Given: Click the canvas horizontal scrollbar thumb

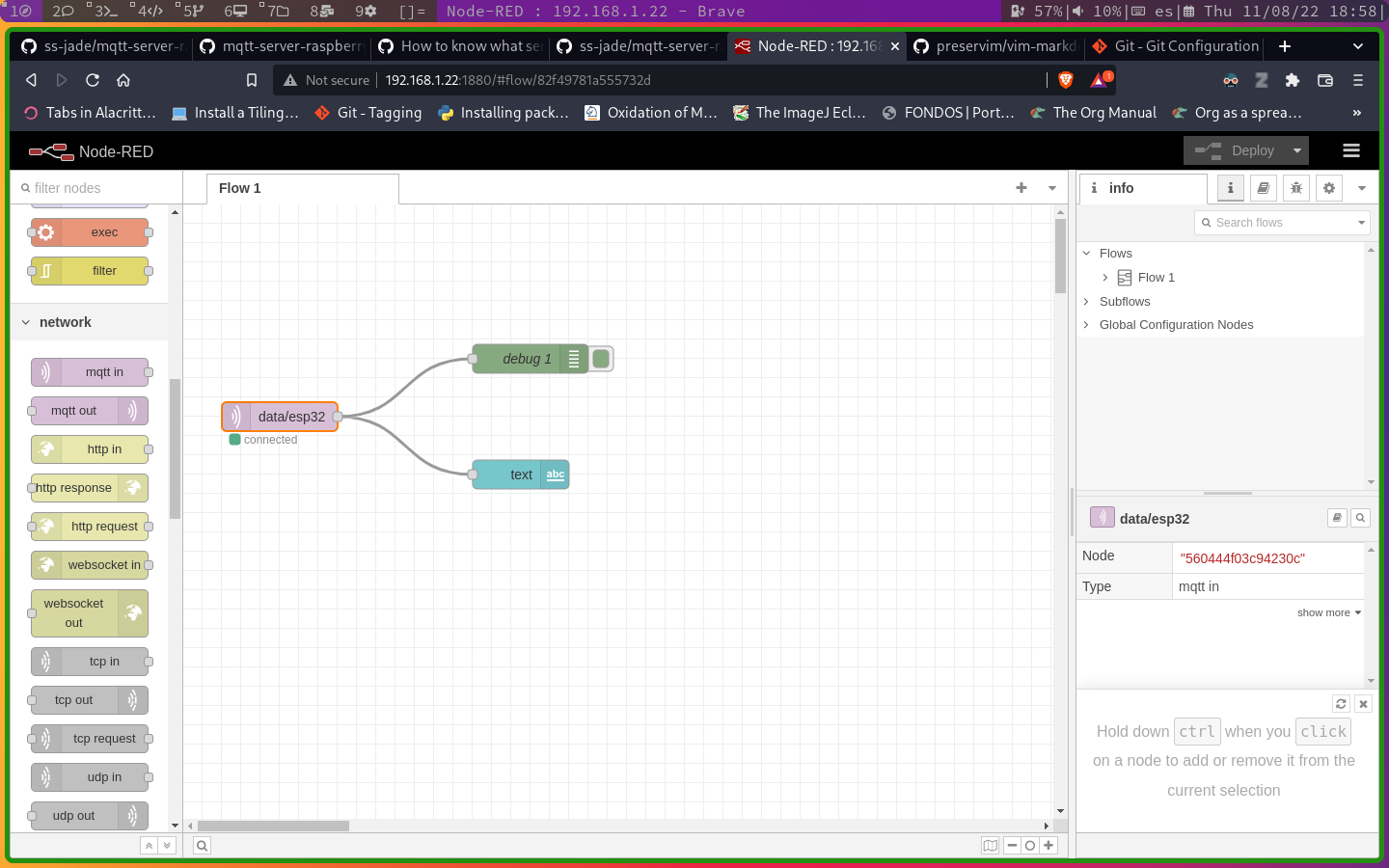Looking at the screenshot, I should coord(273,826).
